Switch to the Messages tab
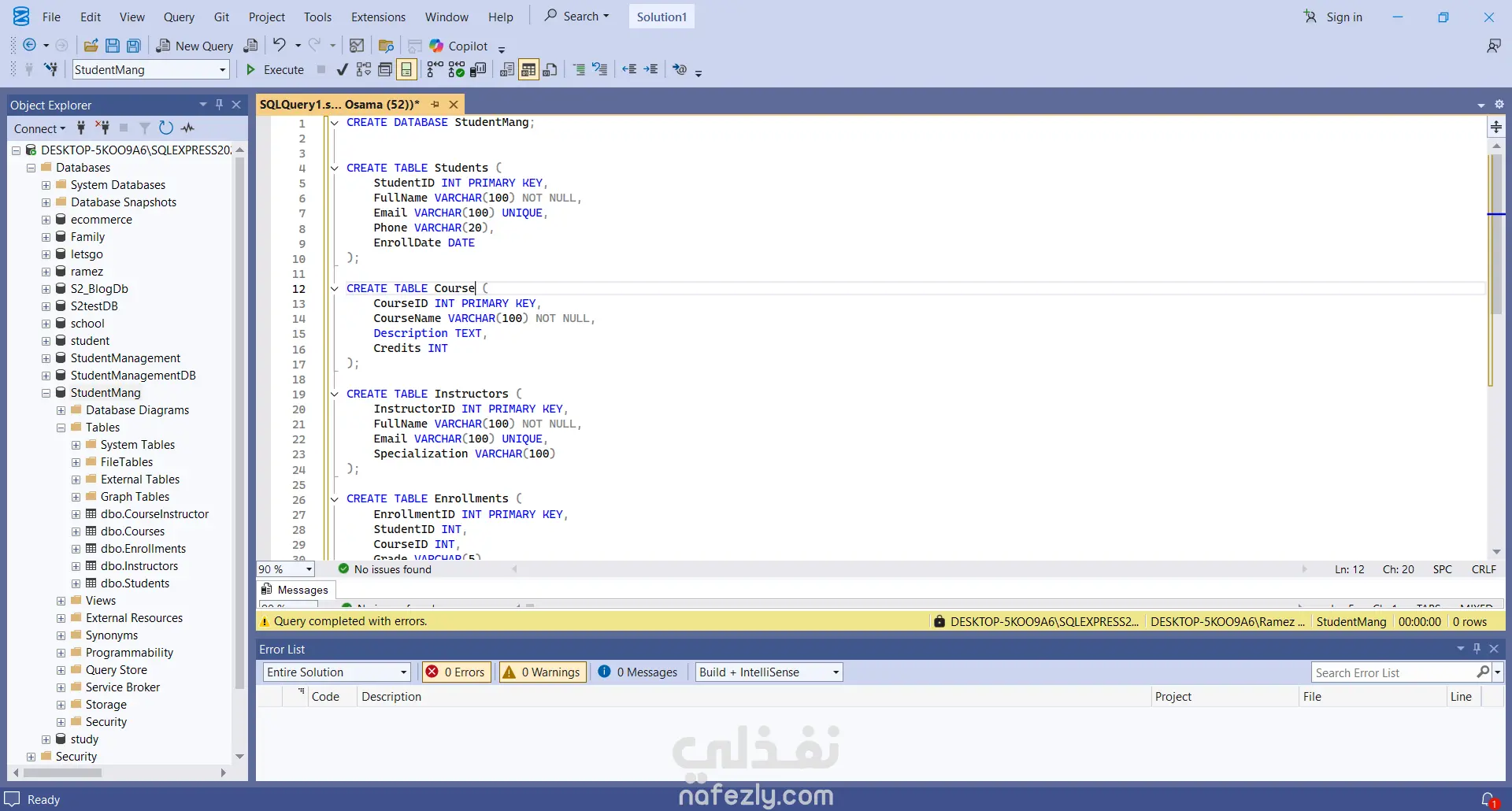 (x=296, y=590)
